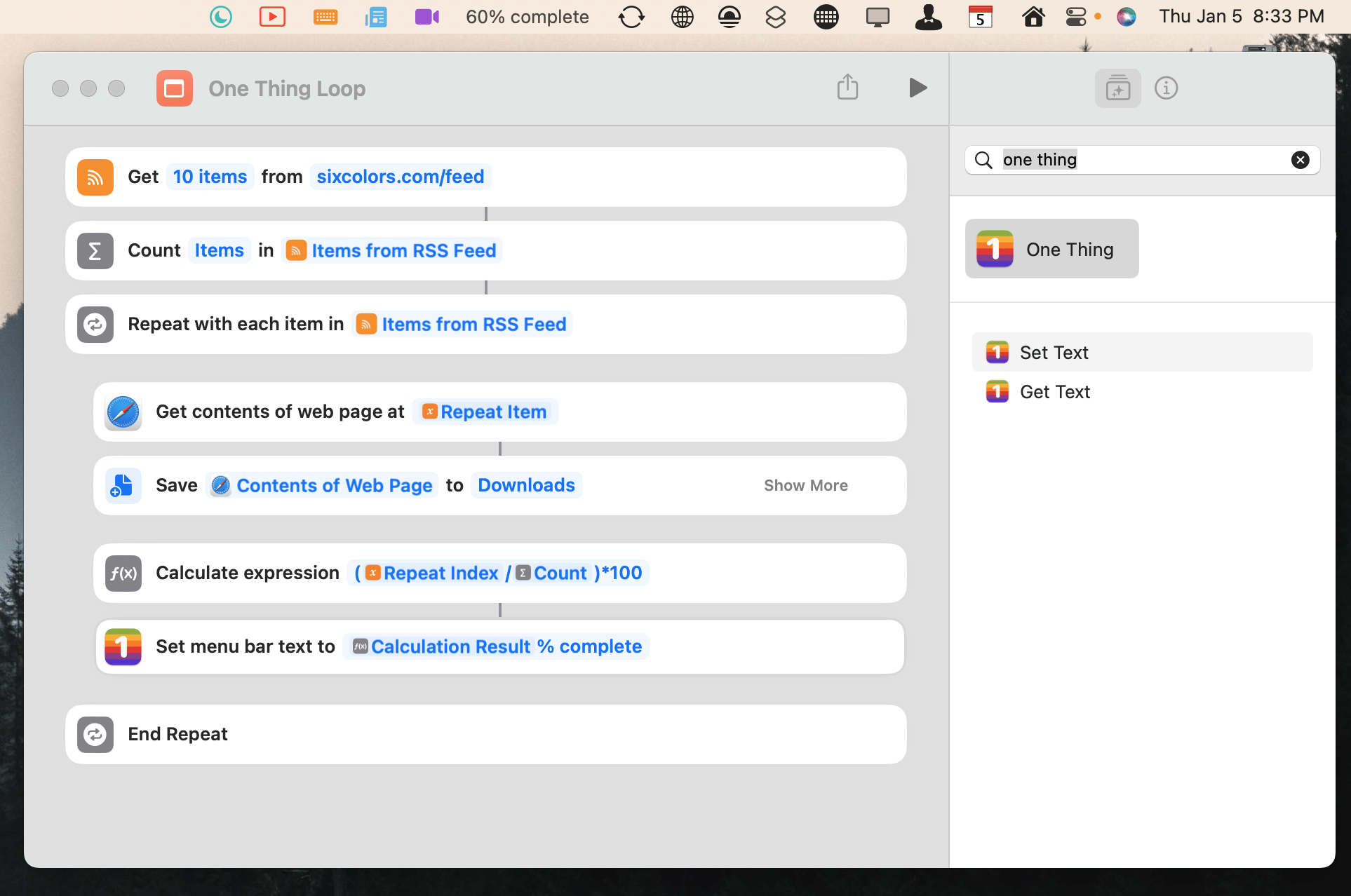Open the purple video camera menu bar icon
This screenshot has height=896, width=1351.
[426, 17]
